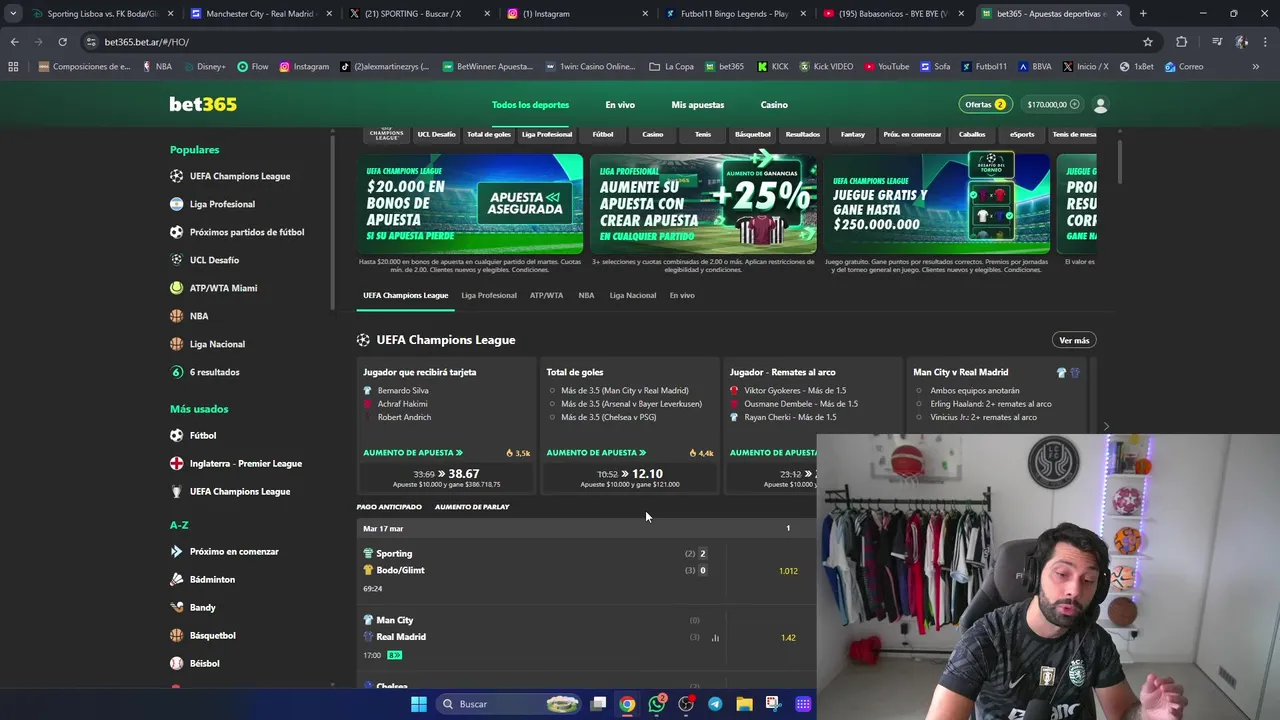Screen dimensions: 1280x720
Task: Click the Liga Nacional basketball icon in the sidebar
Action: [x=177, y=344]
